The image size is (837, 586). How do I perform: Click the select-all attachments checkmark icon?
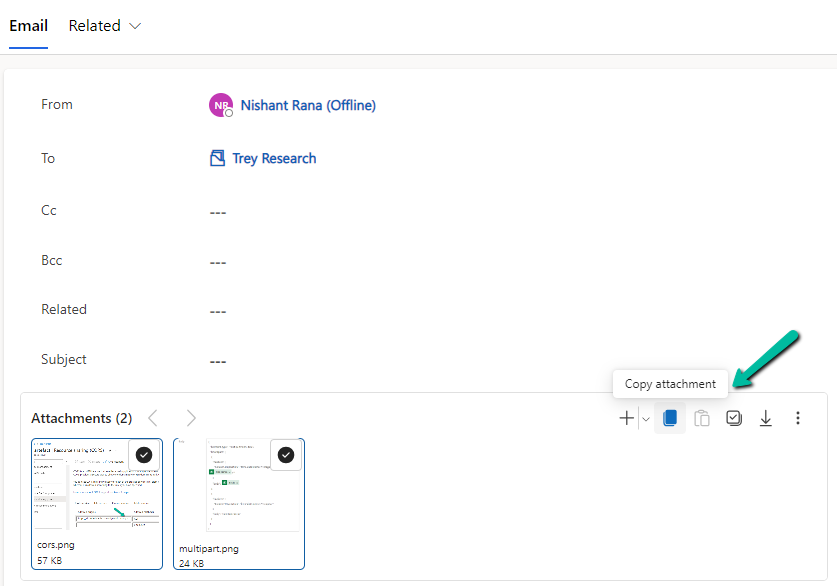pyautogui.click(x=734, y=417)
